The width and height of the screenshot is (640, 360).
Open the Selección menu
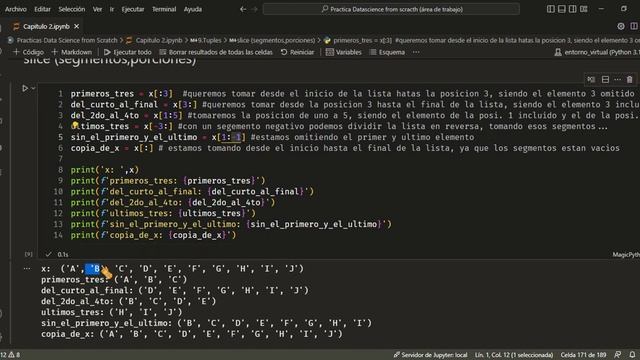click(71, 9)
